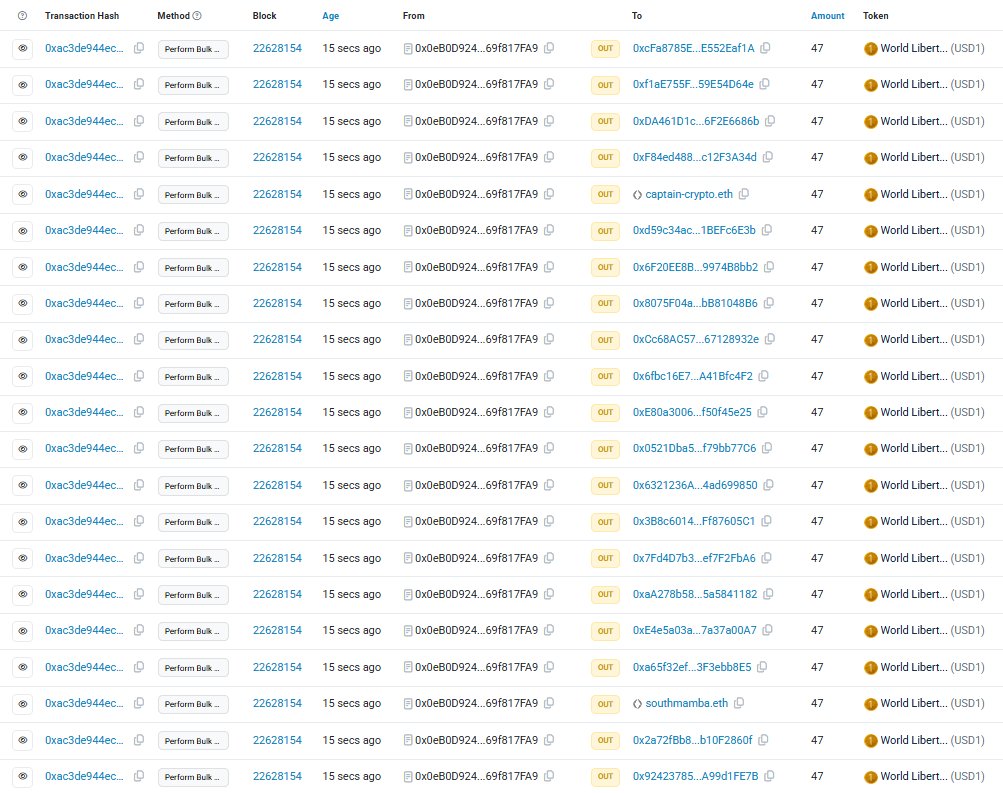Preview transaction in row to 0xcFa8785E...E552Eaf1A
Screen dimensions: 1003x793
tap(22, 49)
